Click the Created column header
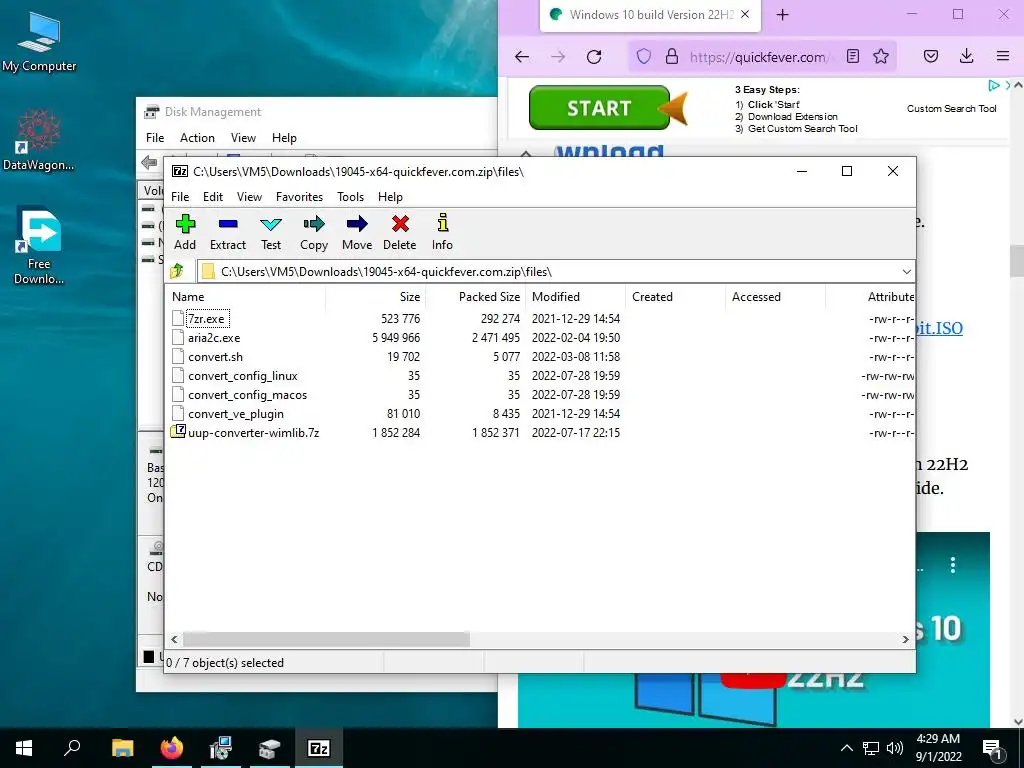The image size is (1024, 768). (675, 296)
